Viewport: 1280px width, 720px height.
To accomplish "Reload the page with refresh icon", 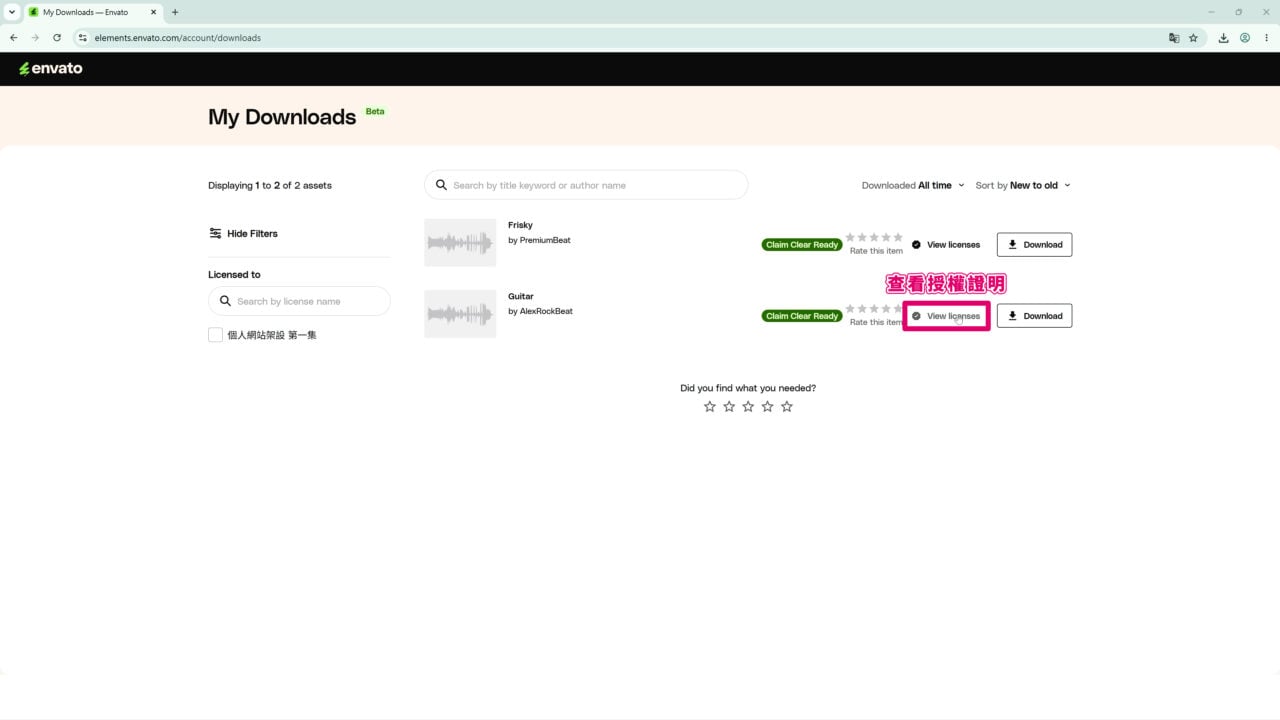I will (x=57, y=38).
